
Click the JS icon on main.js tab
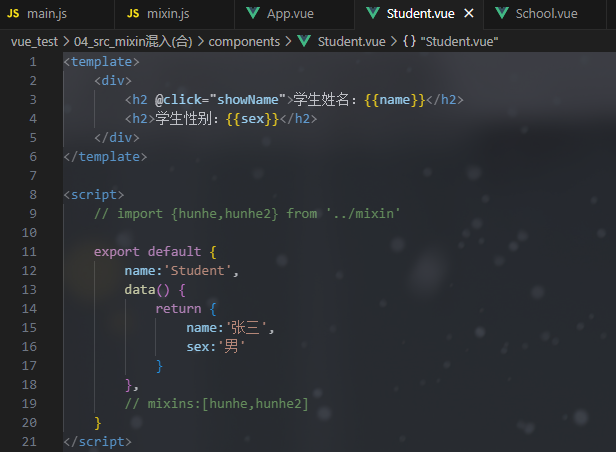tap(13, 14)
